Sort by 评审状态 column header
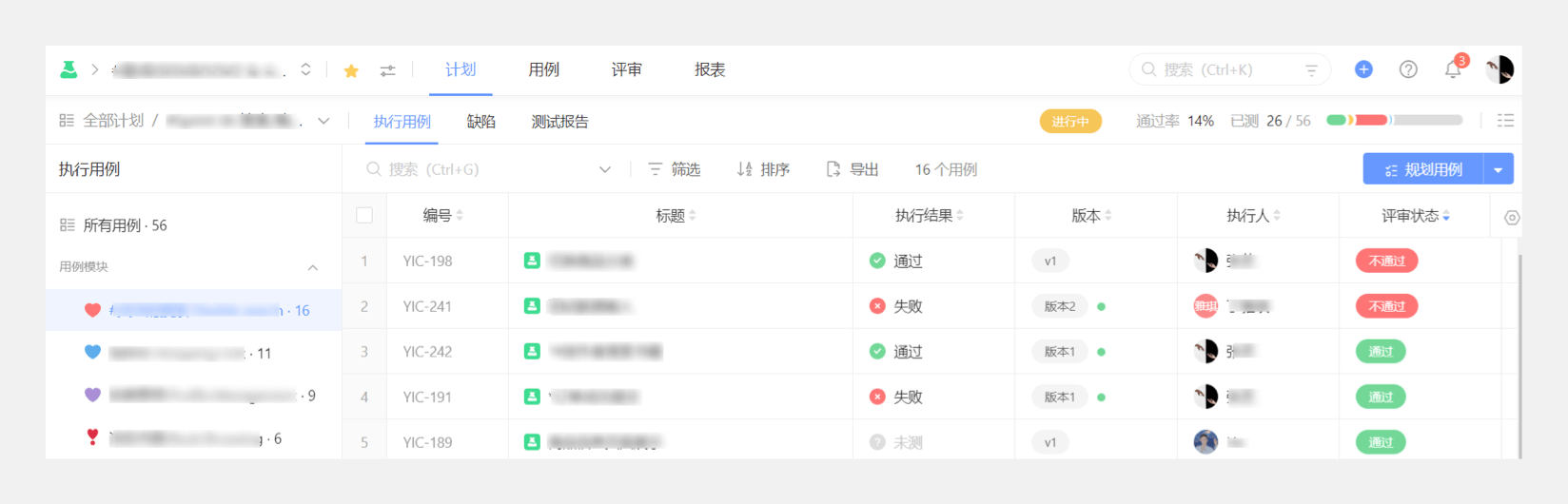Viewport: 1568px width, 504px height. (1416, 216)
